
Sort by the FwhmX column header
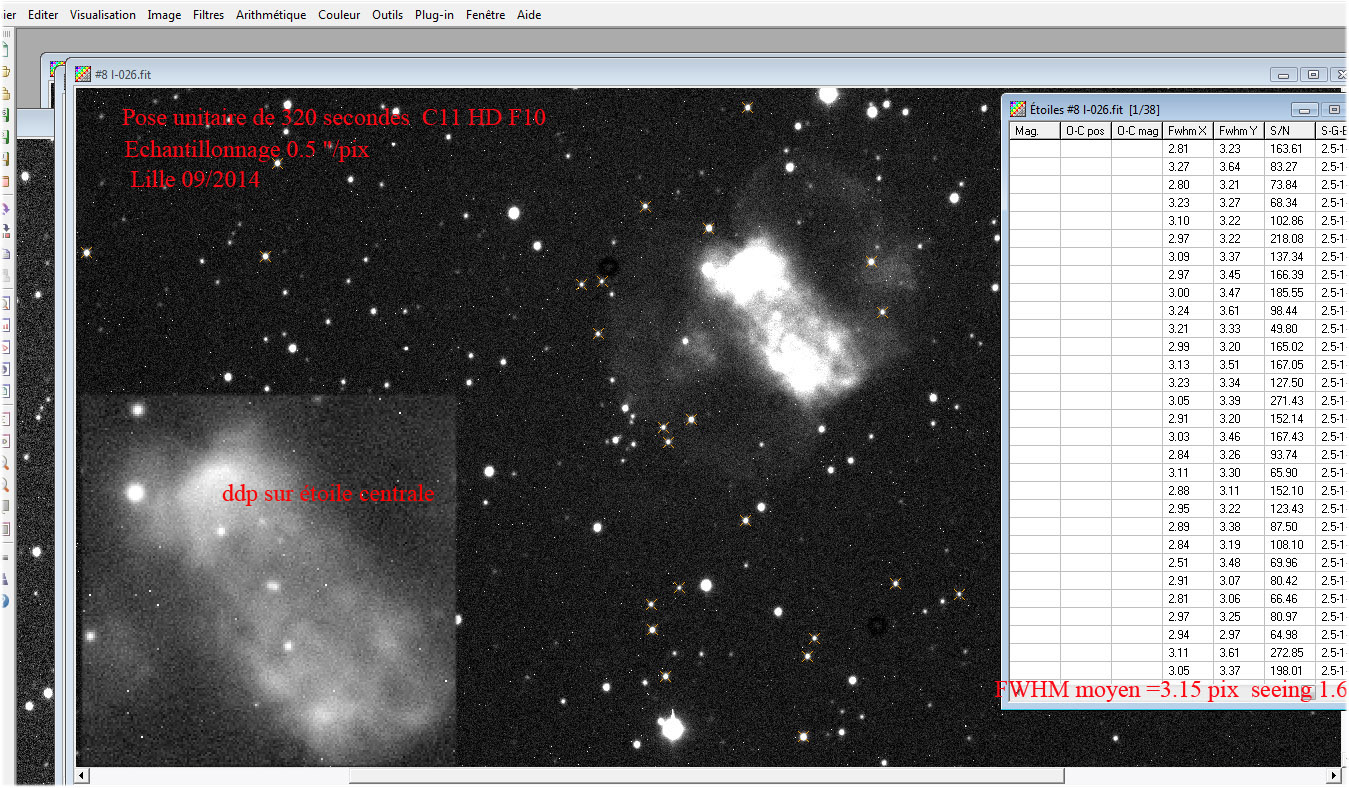coord(1189,130)
